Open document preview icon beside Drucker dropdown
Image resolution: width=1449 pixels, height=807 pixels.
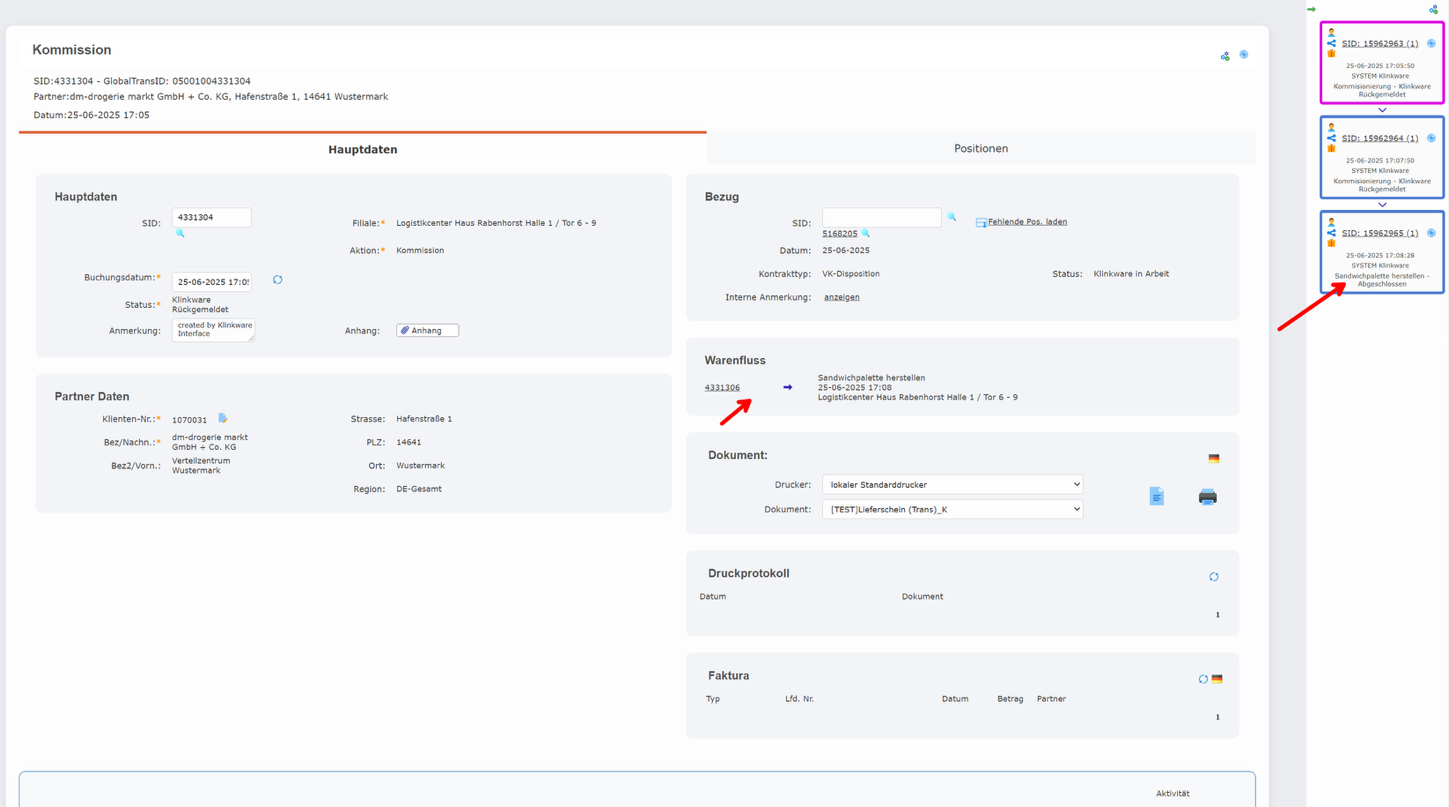coord(1156,497)
